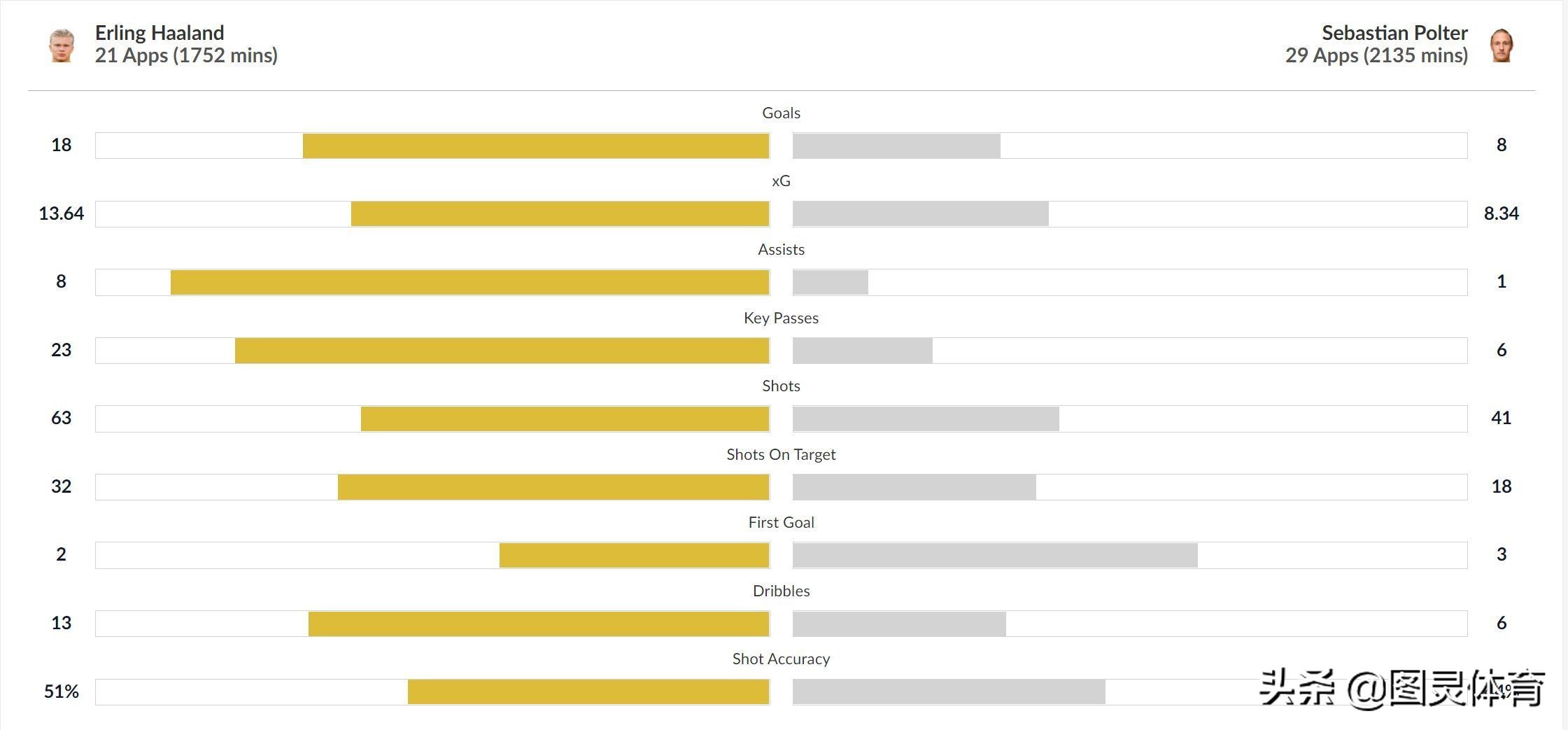The width and height of the screenshot is (1568, 730).
Task: Click Haaland's yellow Shots On Target bar
Action: click(553, 487)
